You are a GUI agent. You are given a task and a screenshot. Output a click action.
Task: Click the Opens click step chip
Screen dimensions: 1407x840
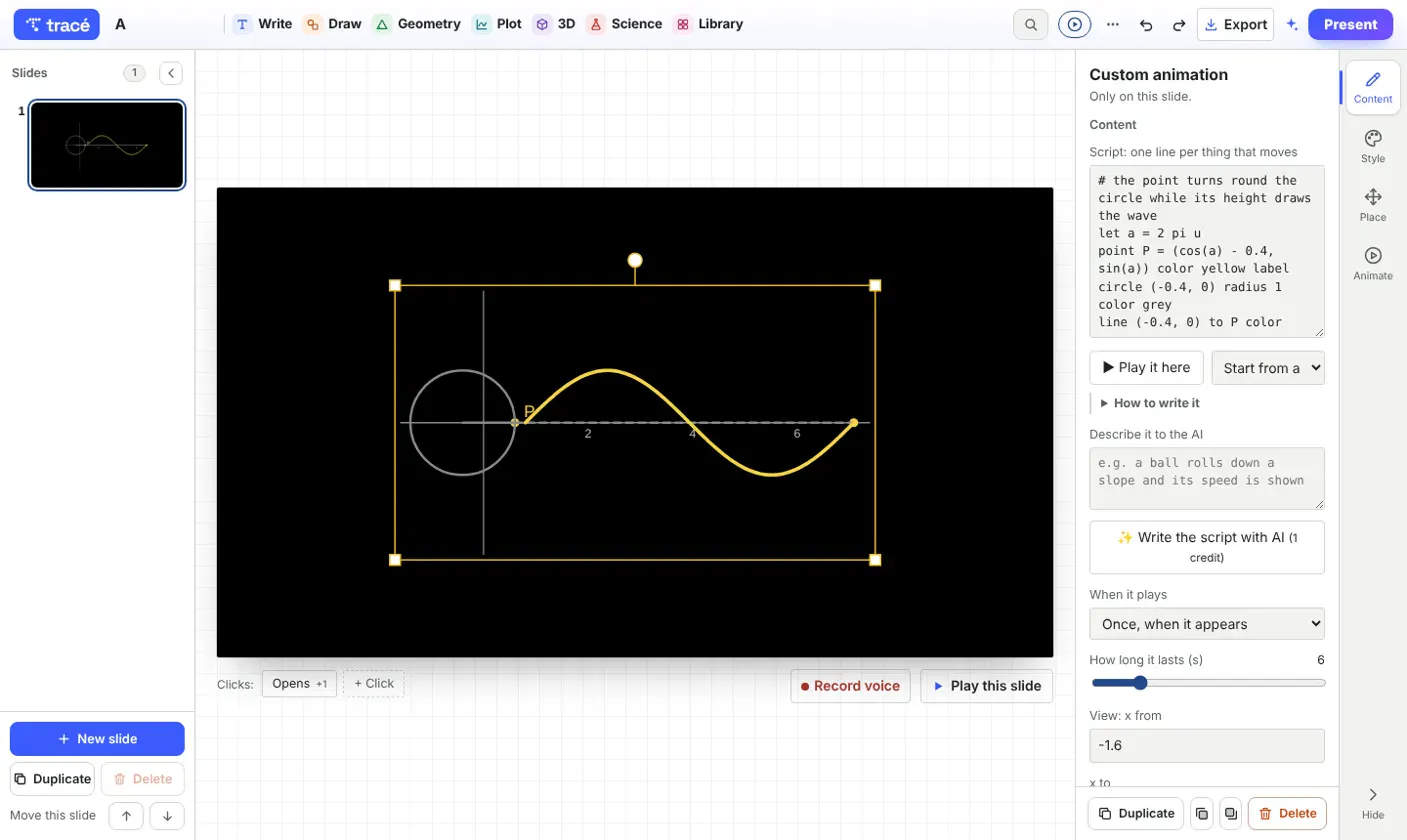[300, 684]
